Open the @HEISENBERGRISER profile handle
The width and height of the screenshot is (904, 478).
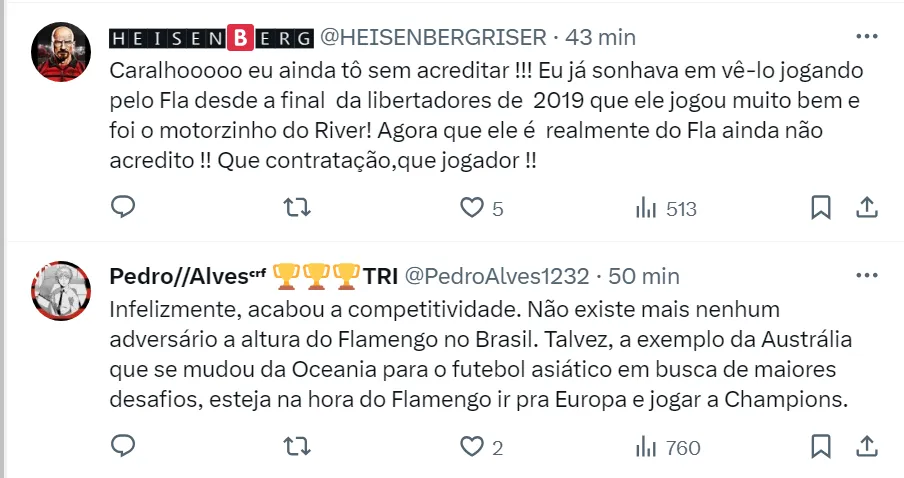(x=433, y=37)
